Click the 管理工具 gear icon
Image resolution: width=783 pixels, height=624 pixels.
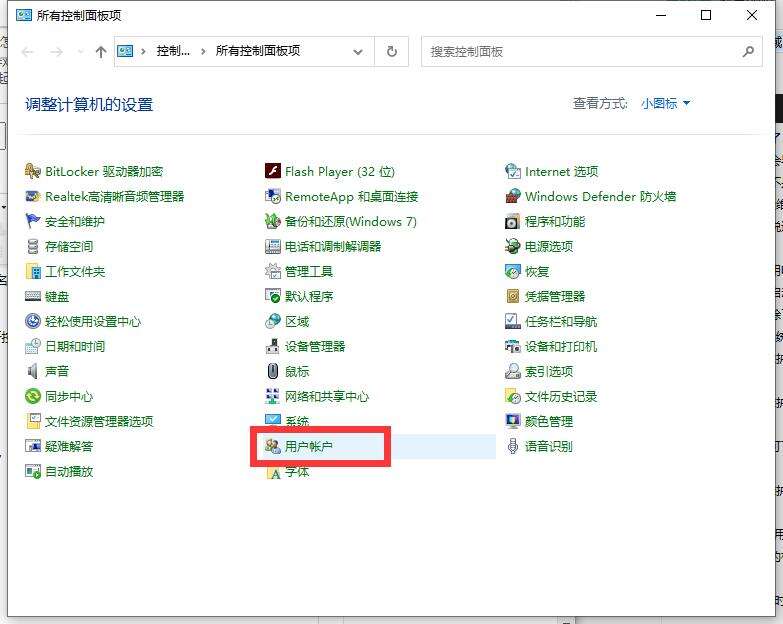pos(273,272)
